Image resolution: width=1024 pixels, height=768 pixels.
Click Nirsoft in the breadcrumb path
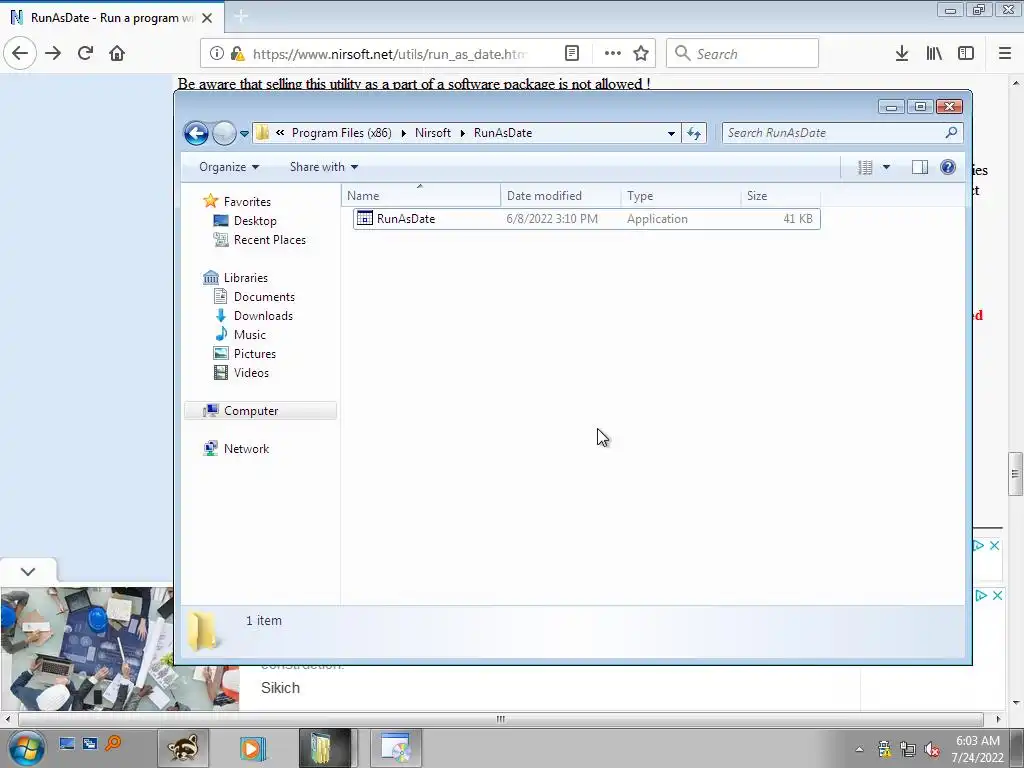tap(433, 133)
